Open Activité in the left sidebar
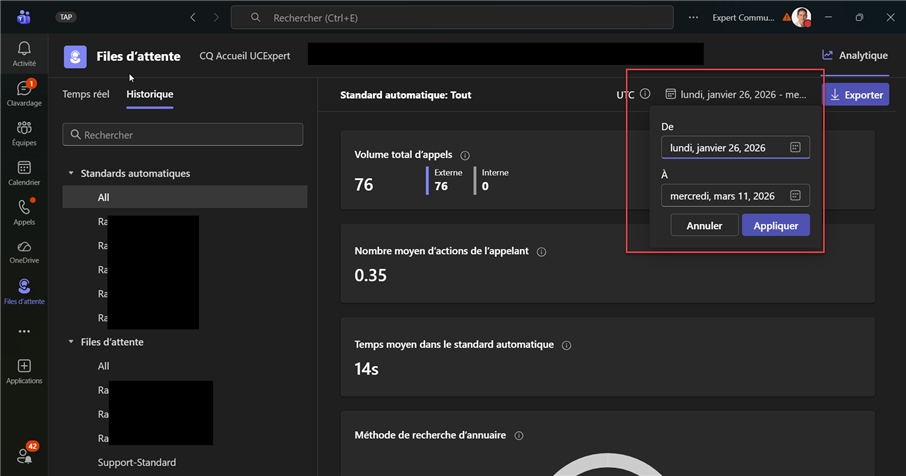The height and width of the screenshot is (476, 906). (24, 53)
